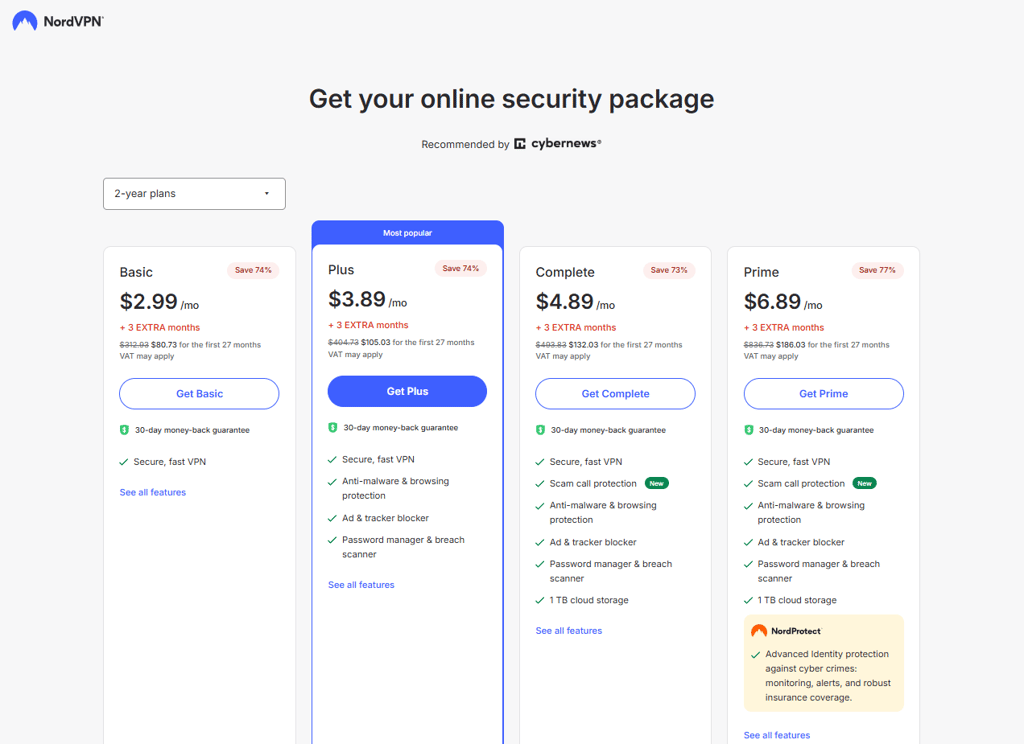Click 30-day money-back guarantee text in Prime card
This screenshot has width=1024, height=744.
[x=816, y=430]
